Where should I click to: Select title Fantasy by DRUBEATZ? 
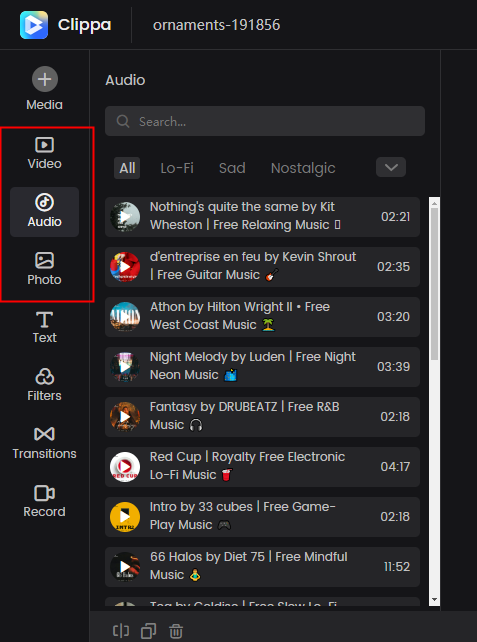(244, 416)
